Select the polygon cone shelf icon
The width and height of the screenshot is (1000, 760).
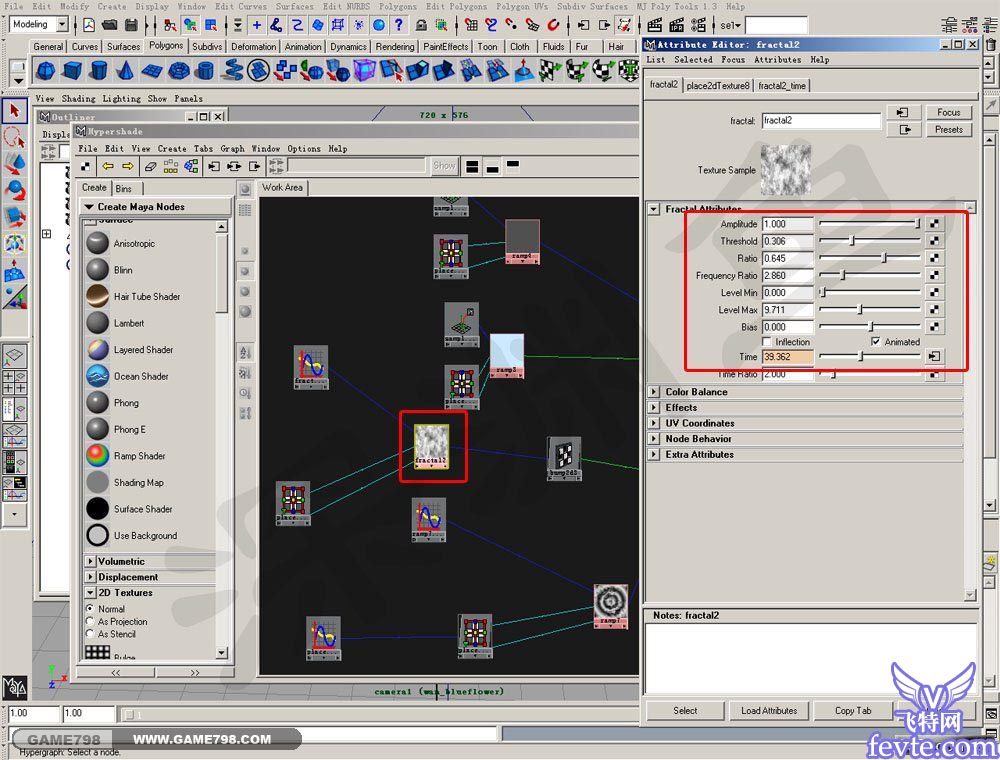pos(125,71)
